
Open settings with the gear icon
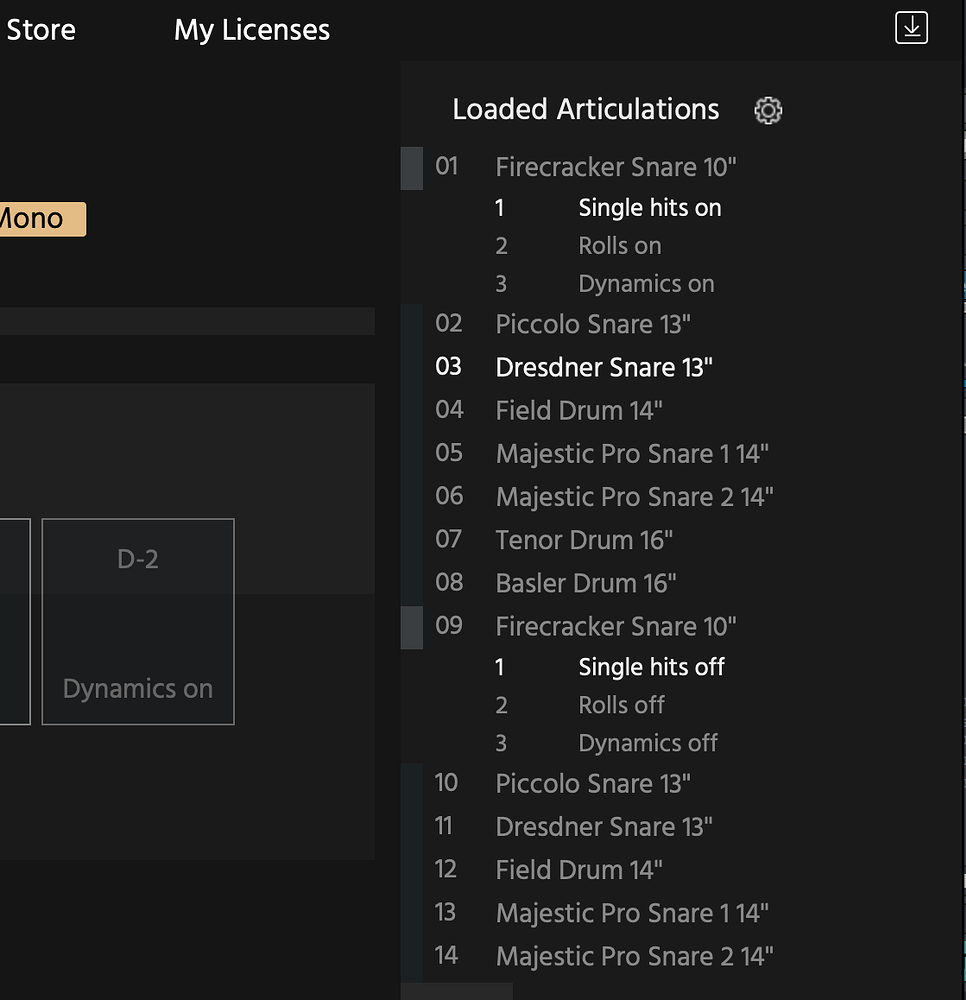(x=767, y=110)
